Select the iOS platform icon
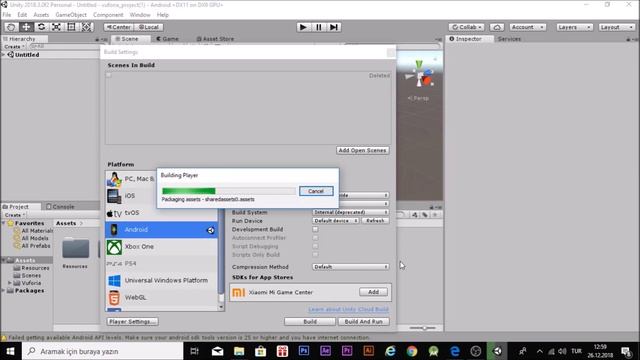 click(x=114, y=196)
